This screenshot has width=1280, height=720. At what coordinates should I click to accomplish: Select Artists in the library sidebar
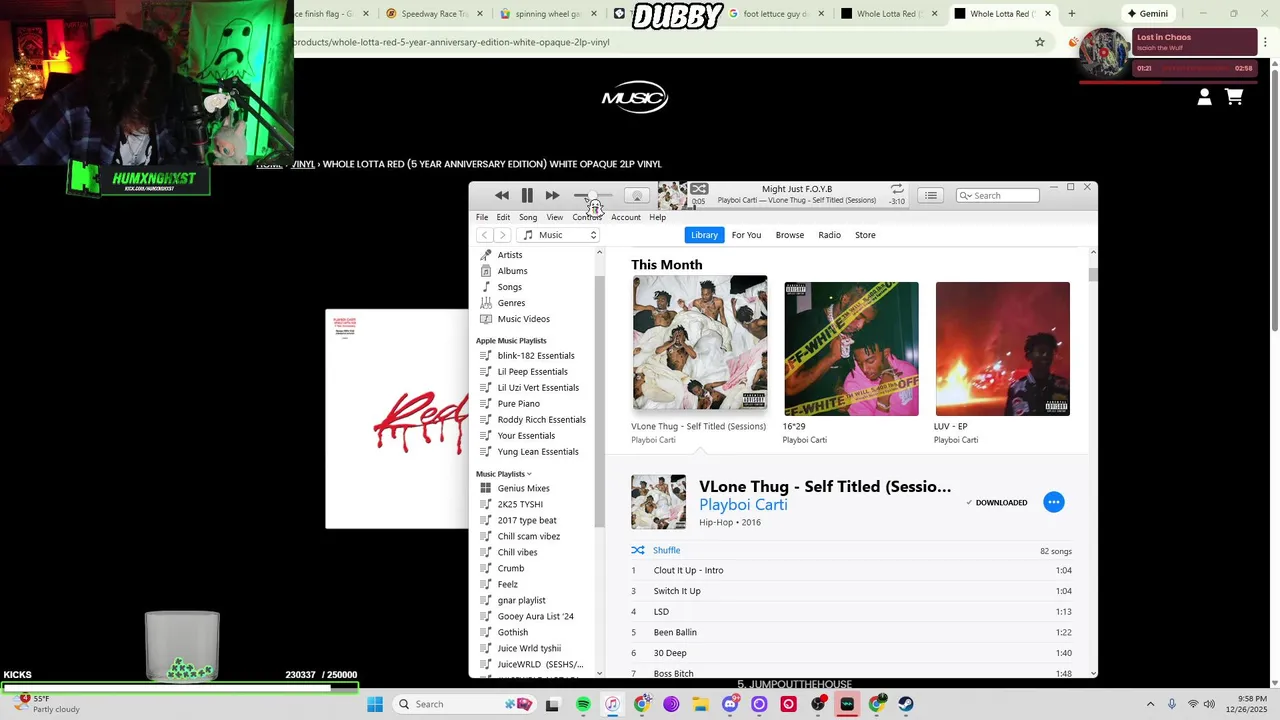(509, 255)
